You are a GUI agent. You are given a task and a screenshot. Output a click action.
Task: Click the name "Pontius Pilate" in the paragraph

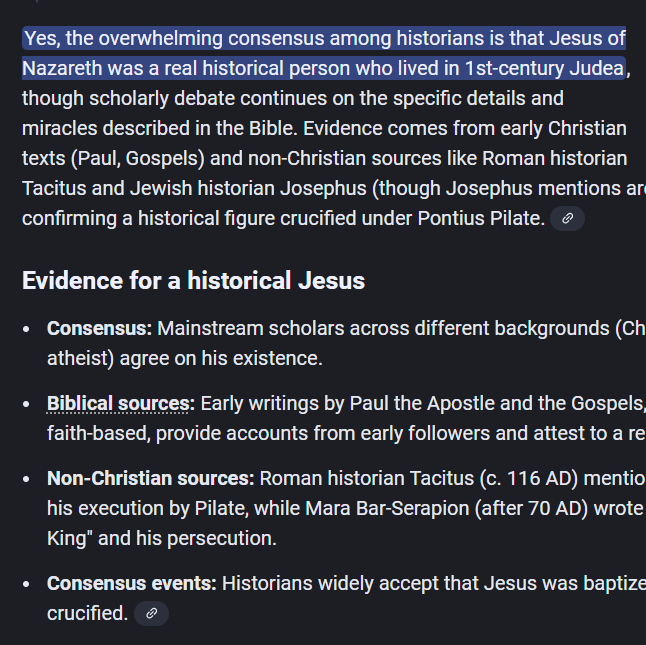pos(483,218)
